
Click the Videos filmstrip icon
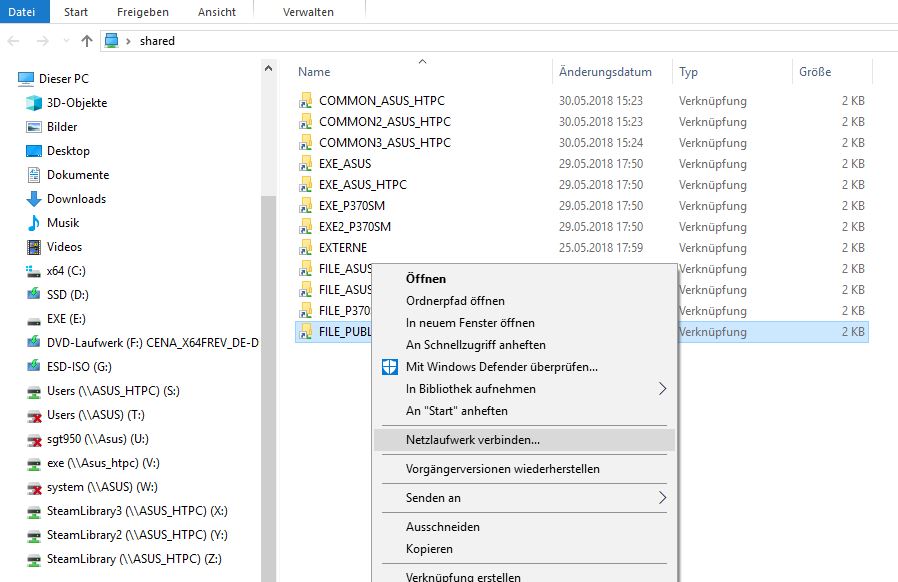click(34, 247)
